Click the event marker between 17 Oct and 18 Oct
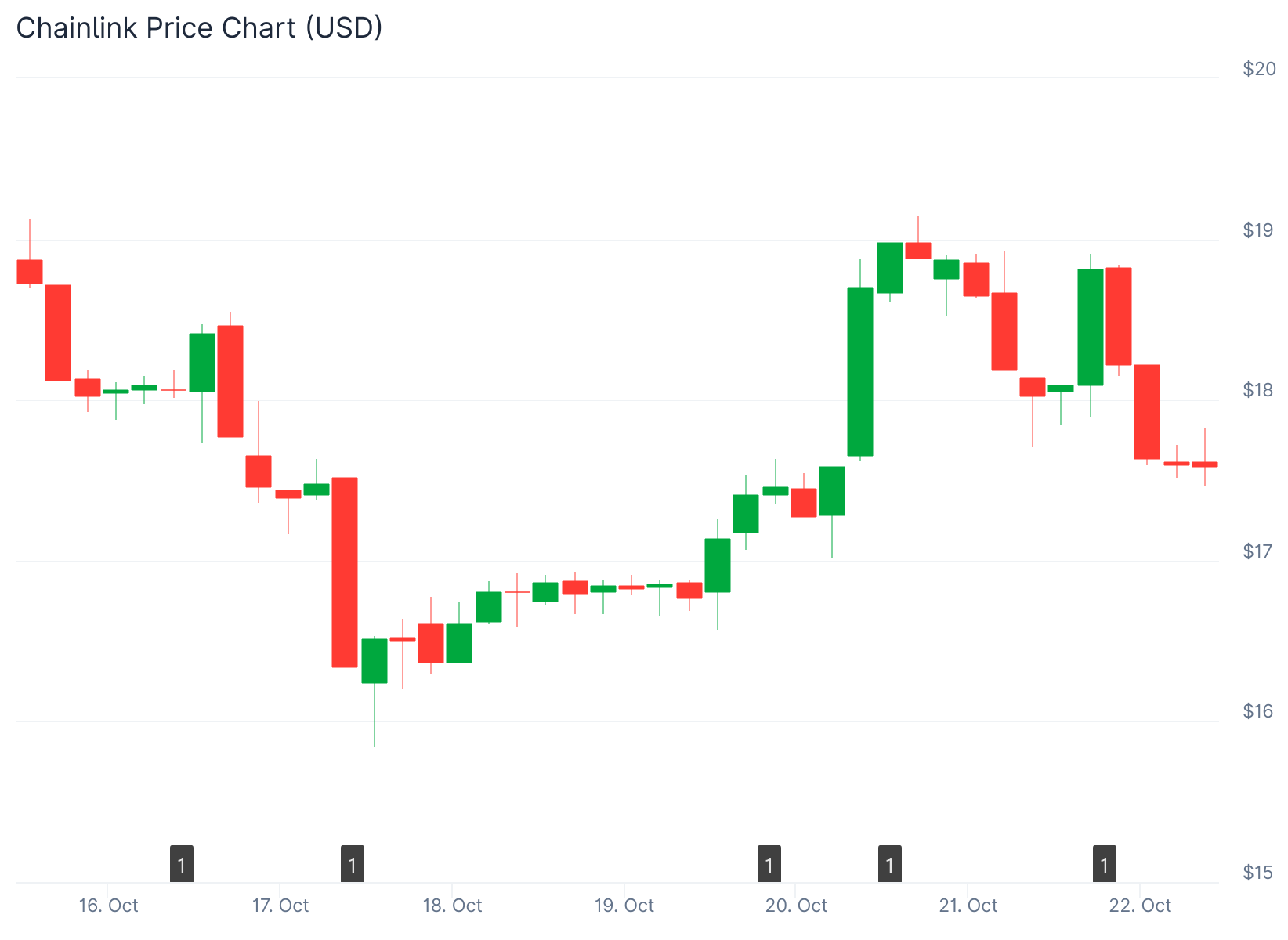The height and width of the screenshot is (940, 1288). 353,864
